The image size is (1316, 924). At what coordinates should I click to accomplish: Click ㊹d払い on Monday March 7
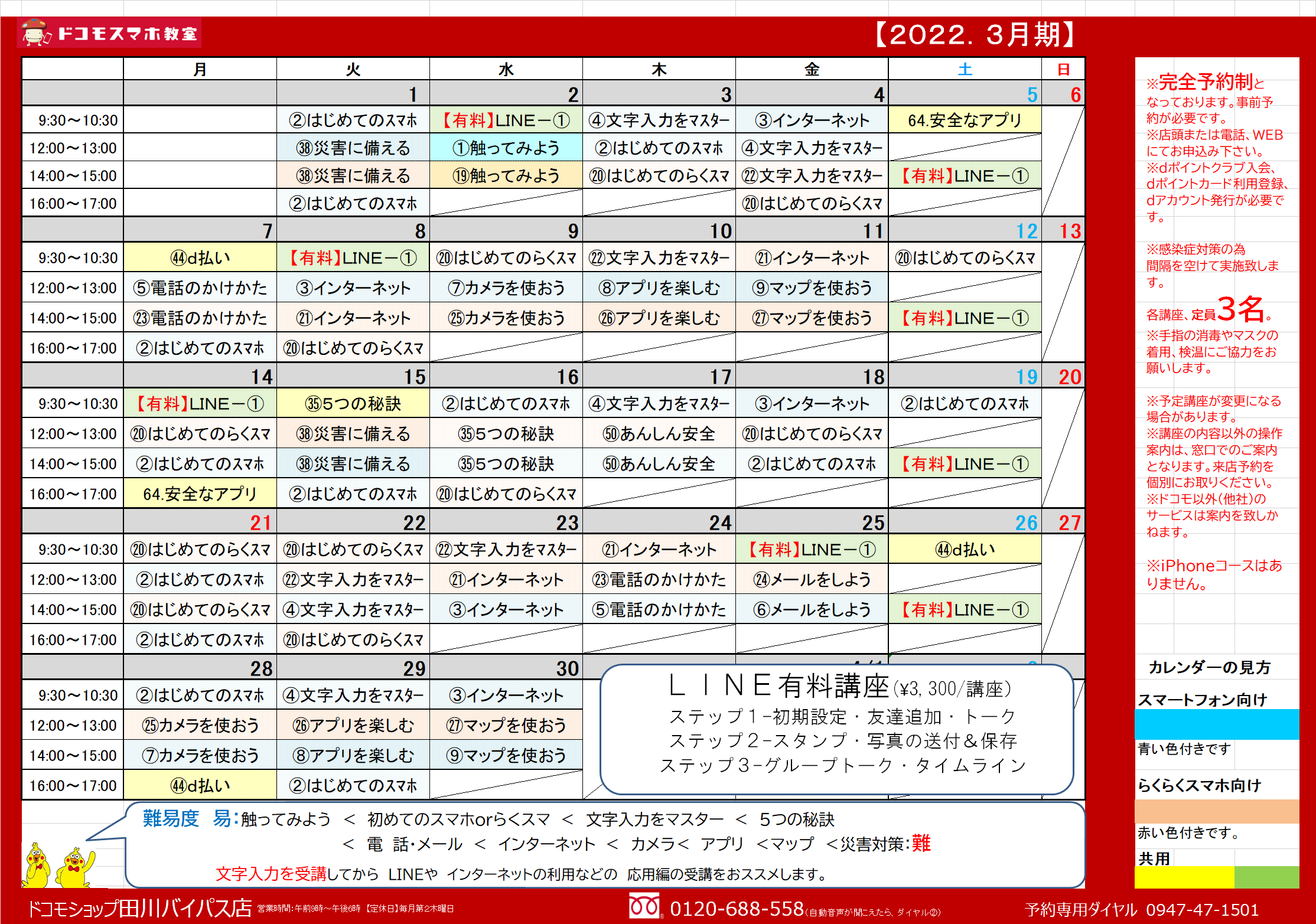200,258
